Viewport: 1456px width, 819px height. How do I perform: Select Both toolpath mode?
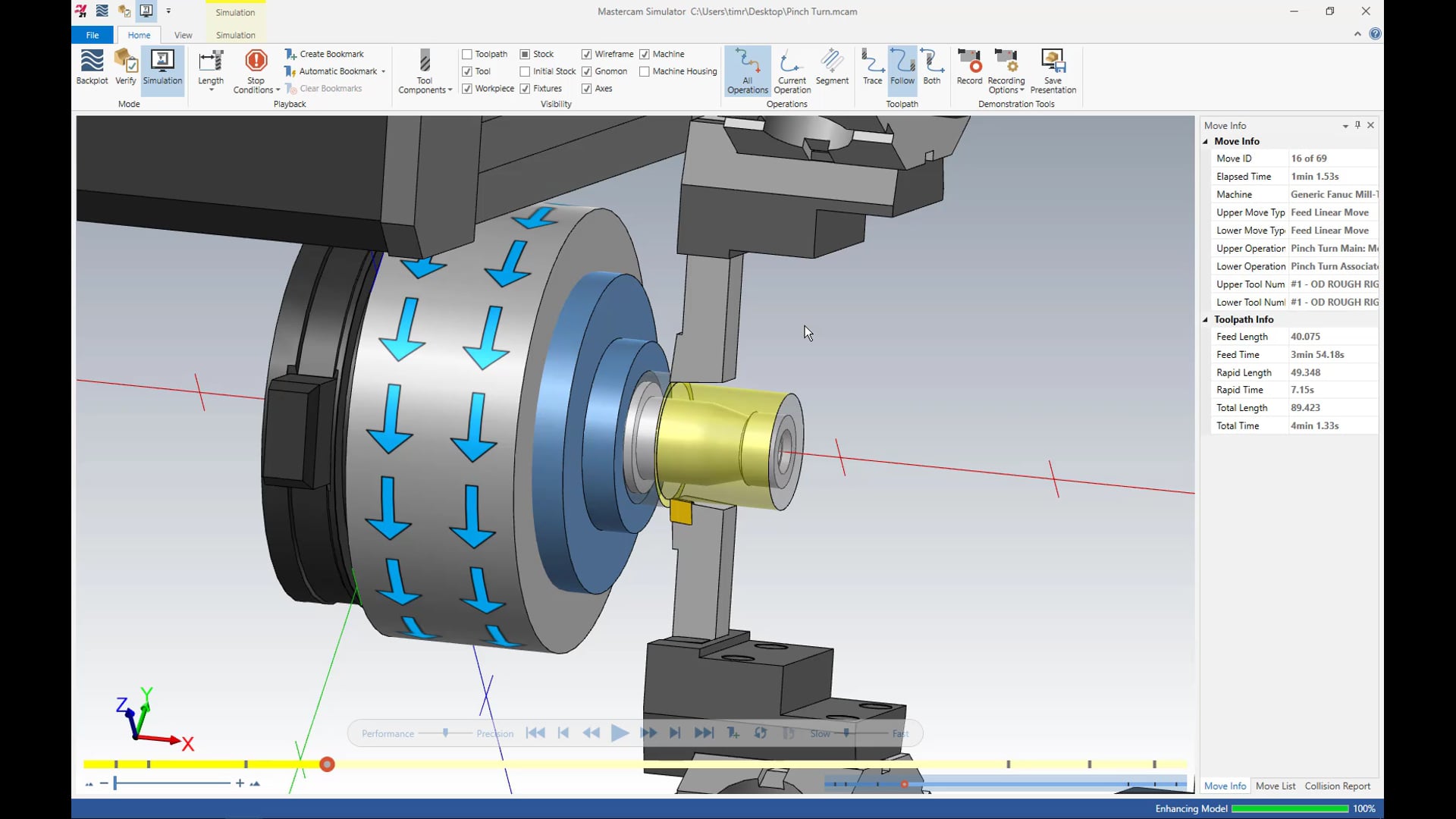point(932,67)
